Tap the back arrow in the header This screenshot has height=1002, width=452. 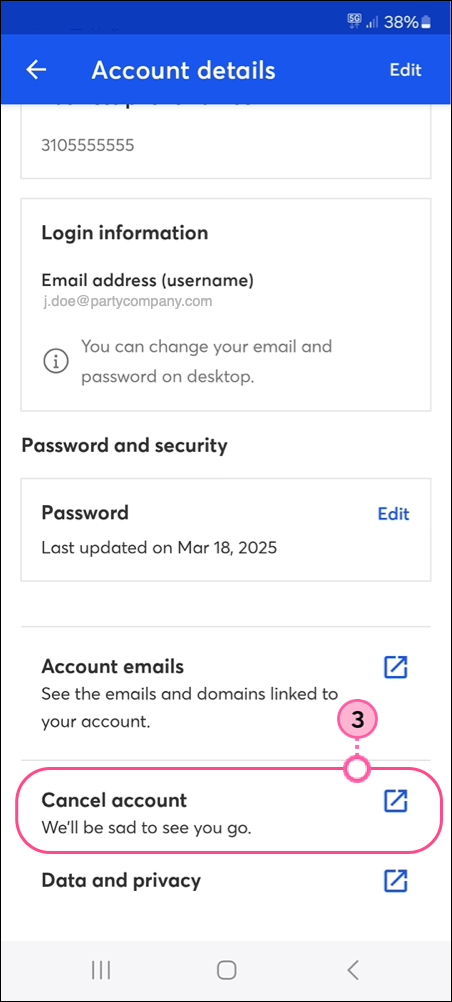36,70
